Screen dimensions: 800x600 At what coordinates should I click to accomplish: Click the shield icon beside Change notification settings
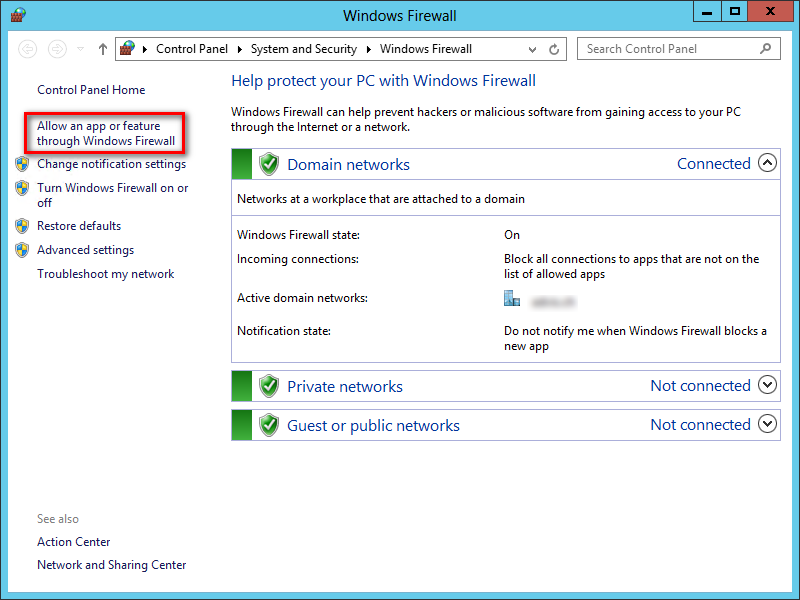[22, 164]
